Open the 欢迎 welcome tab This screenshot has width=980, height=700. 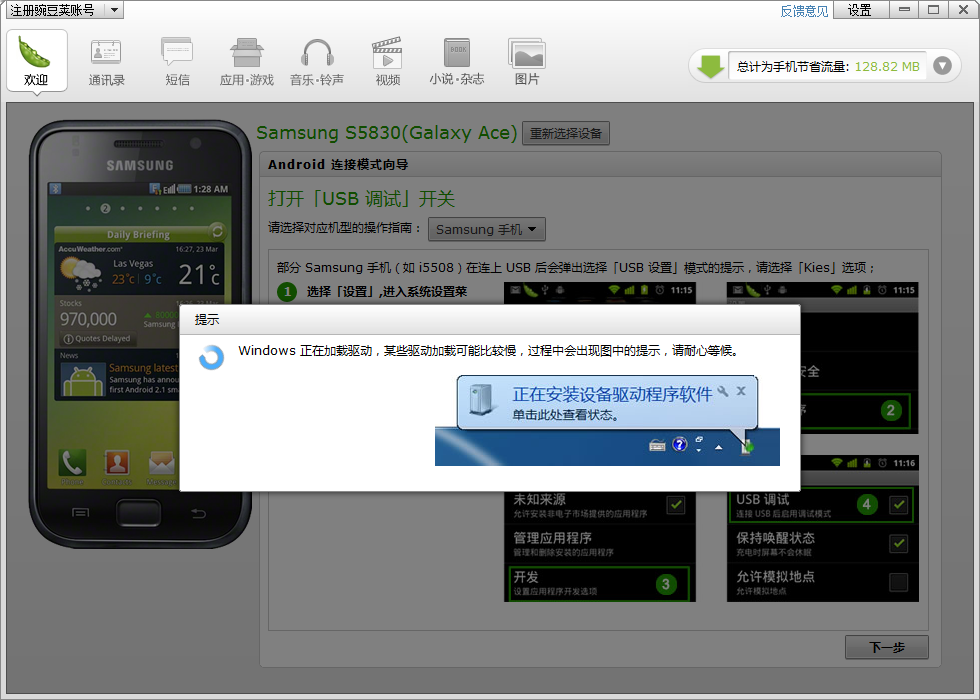click(x=36, y=61)
